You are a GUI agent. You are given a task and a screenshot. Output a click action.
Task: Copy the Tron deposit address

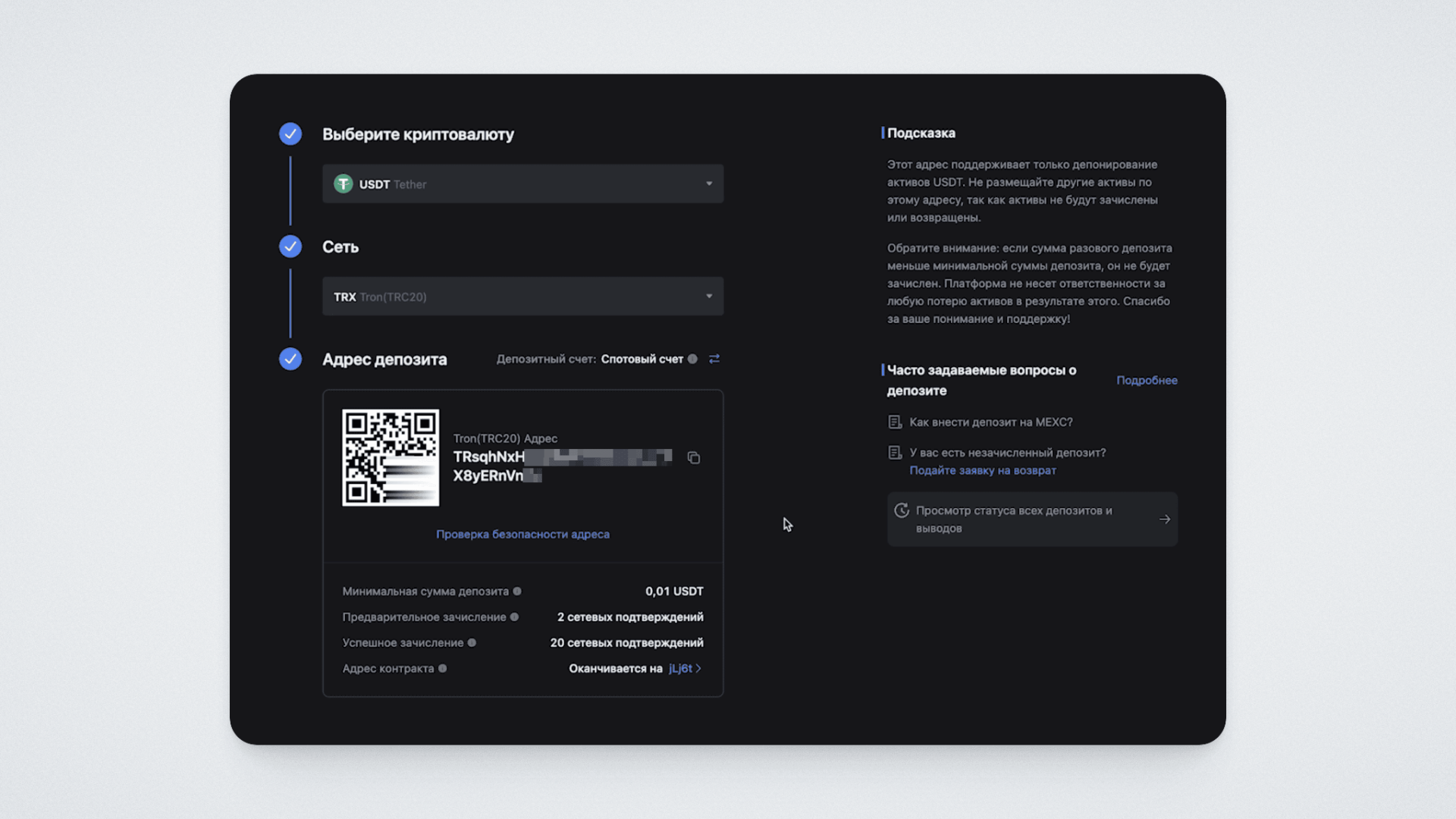693,457
